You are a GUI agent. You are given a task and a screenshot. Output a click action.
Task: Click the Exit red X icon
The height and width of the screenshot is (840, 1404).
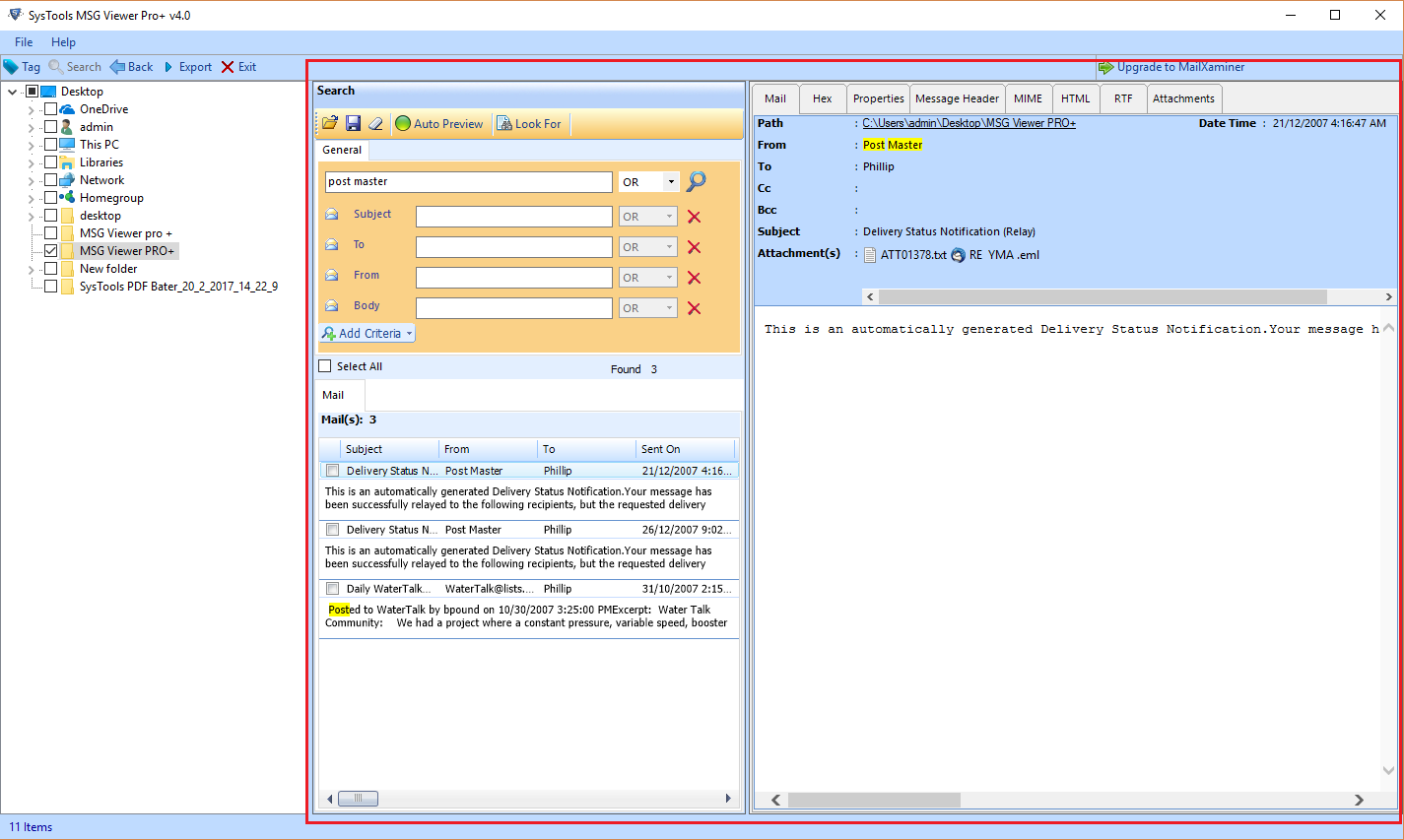228,67
